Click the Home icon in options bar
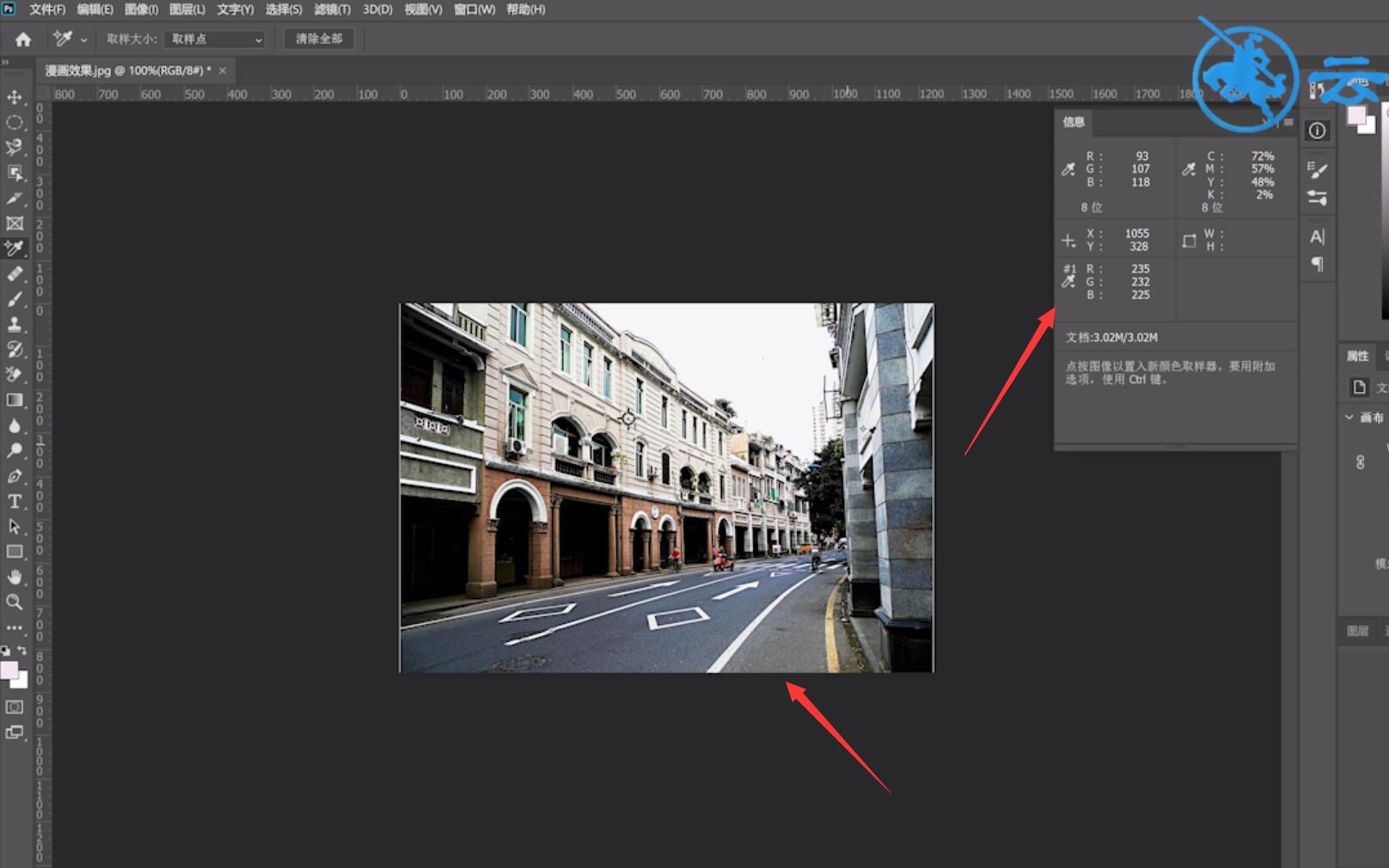The image size is (1389, 868). point(23,39)
